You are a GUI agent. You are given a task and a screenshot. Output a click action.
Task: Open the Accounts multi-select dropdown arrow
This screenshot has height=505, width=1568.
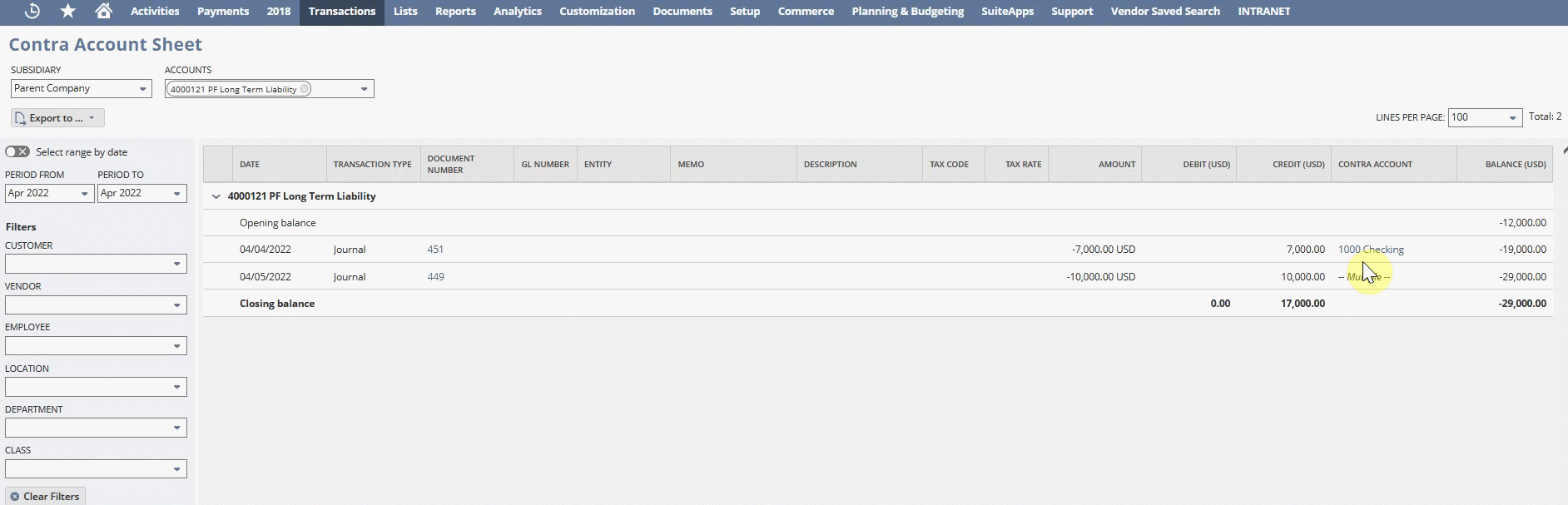pos(364,89)
